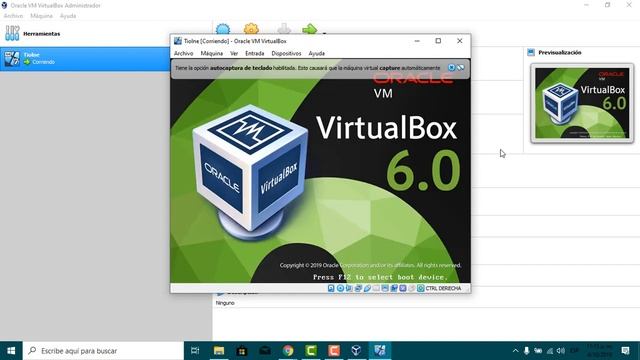The width and height of the screenshot is (640, 360).
Task: Open Google Chrome from the taskbar
Action: click(x=288, y=351)
